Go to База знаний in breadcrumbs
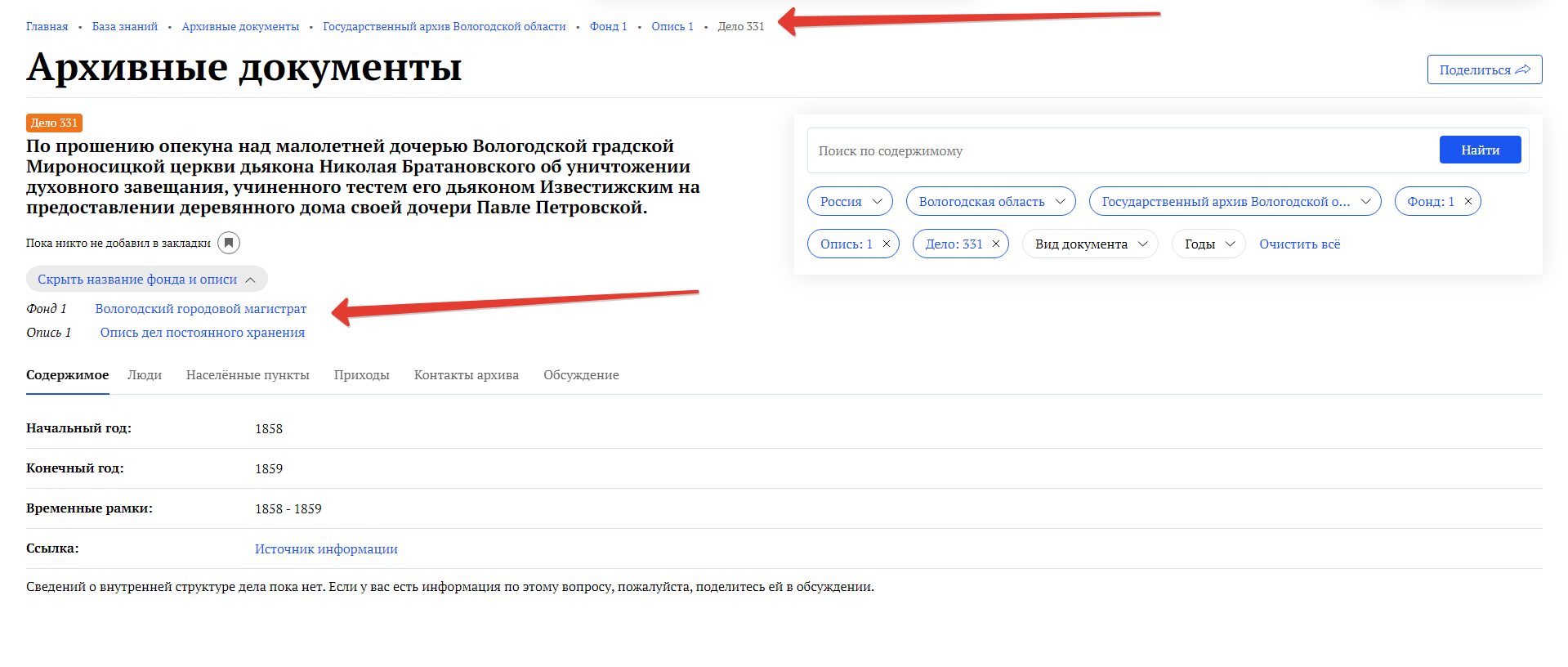The height and width of the screenshot is (667, 1568). [125, 27]
